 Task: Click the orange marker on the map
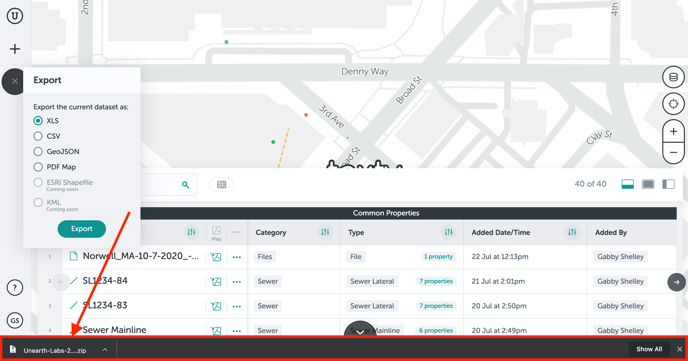coord(306,115)
